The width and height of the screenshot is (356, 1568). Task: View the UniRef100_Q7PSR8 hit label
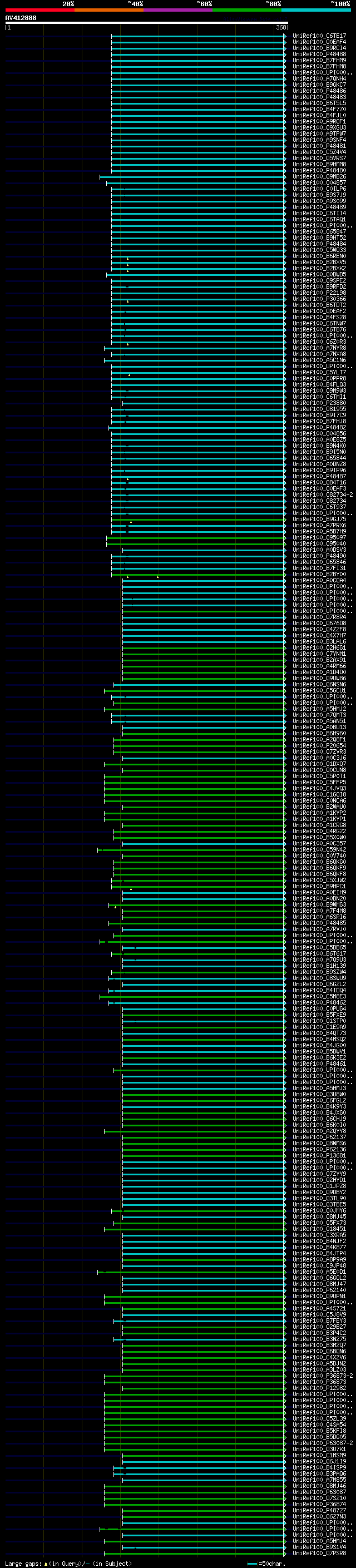(x=319, y=1553)
